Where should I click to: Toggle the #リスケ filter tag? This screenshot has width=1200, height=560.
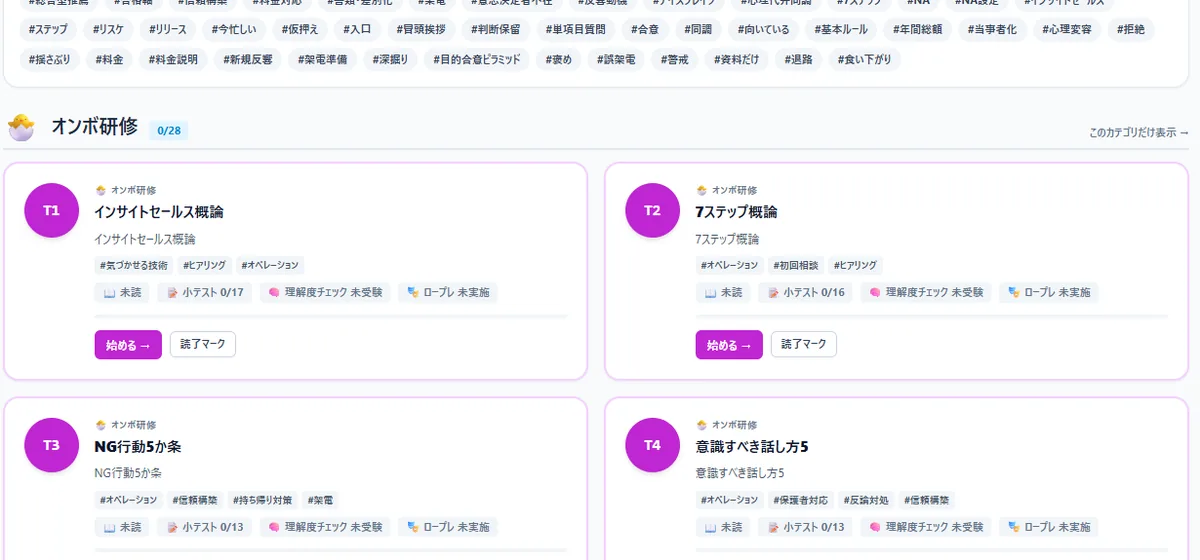(108, 29)
